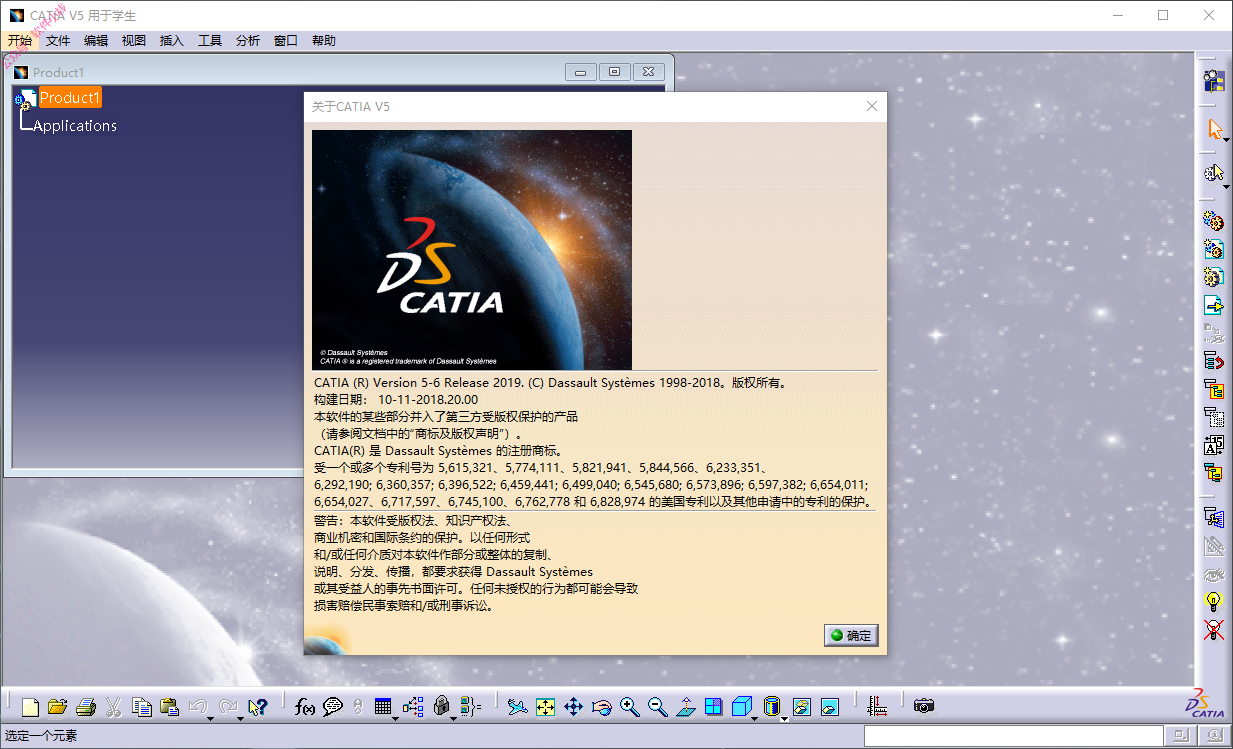Click the Print icon
Screen dimensions: 1233x749
[x=86, y=707]
